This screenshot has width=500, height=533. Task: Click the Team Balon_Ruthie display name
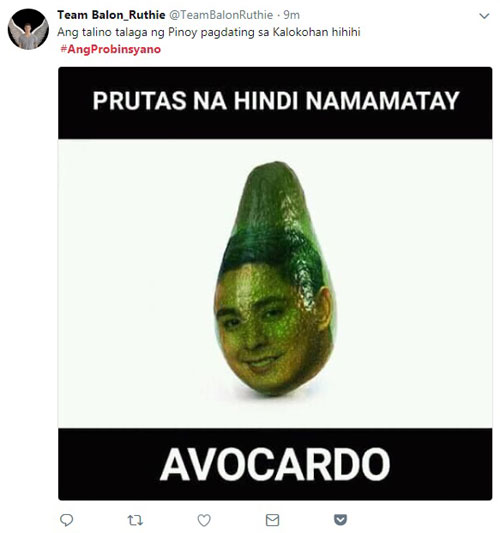click(111, 15)
